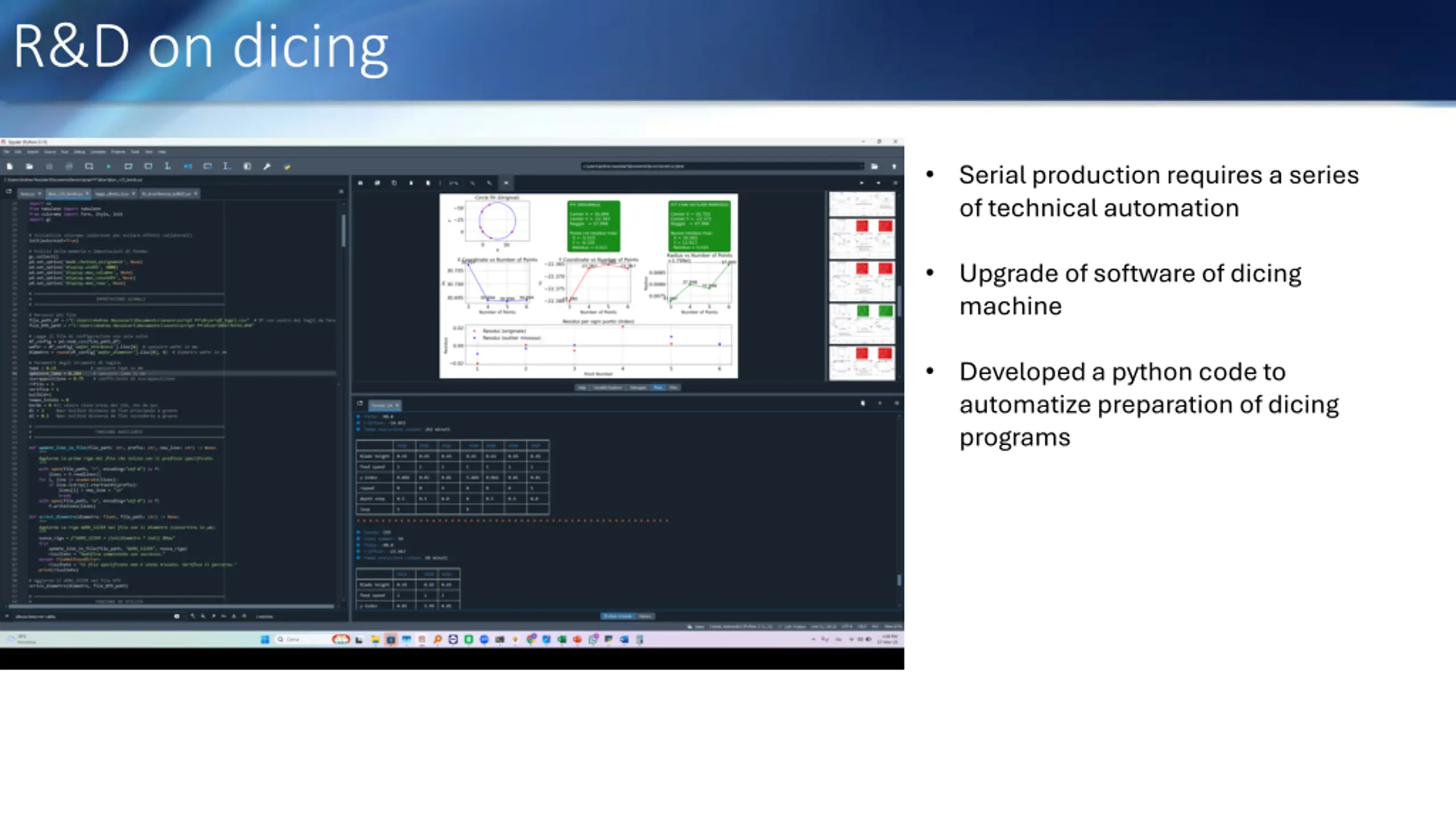The width and height of the screenshot is (1456, 819).
Task: Click the blue Debug file icon
Action: [188, 167]
